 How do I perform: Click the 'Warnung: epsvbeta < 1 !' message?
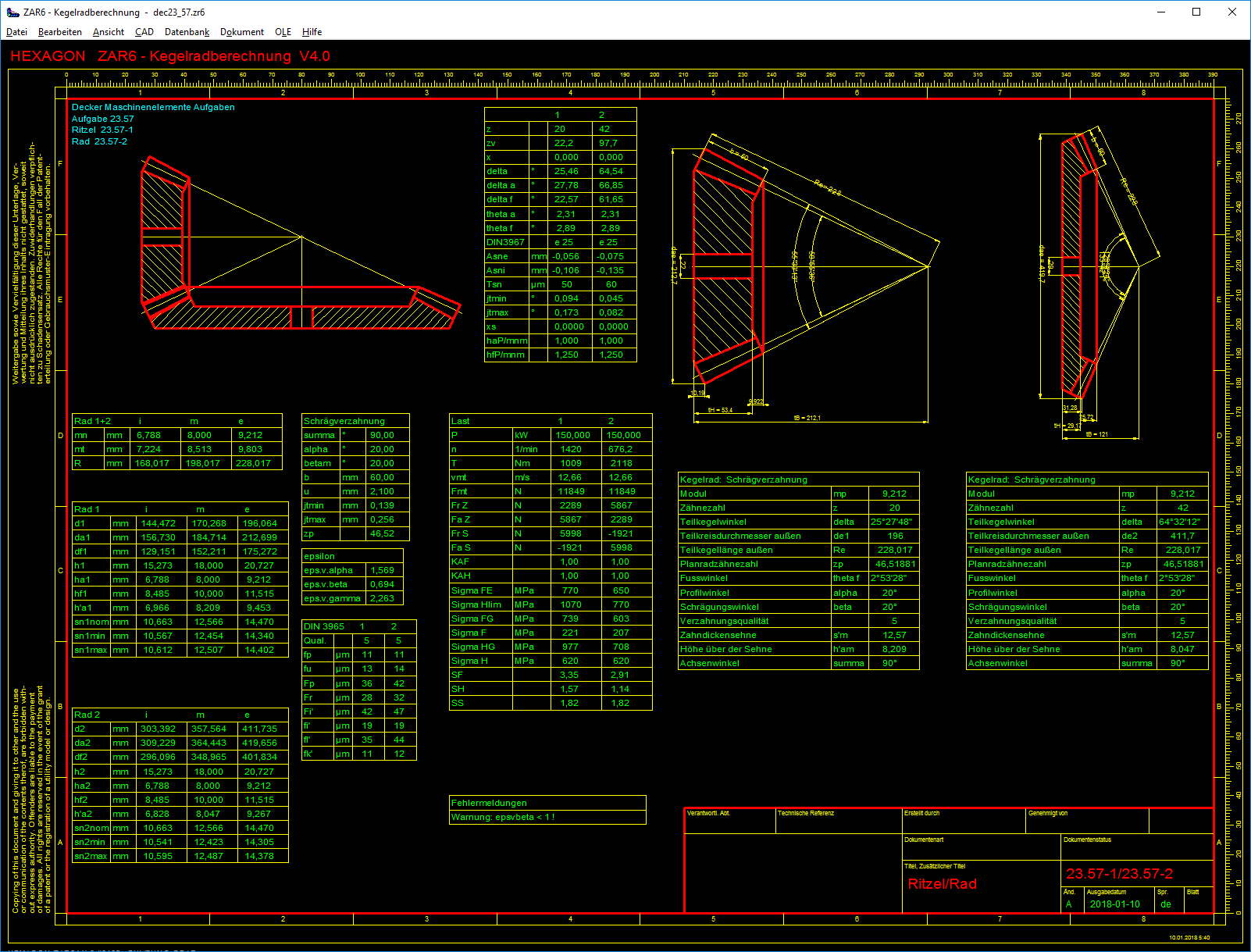(503, 817)
